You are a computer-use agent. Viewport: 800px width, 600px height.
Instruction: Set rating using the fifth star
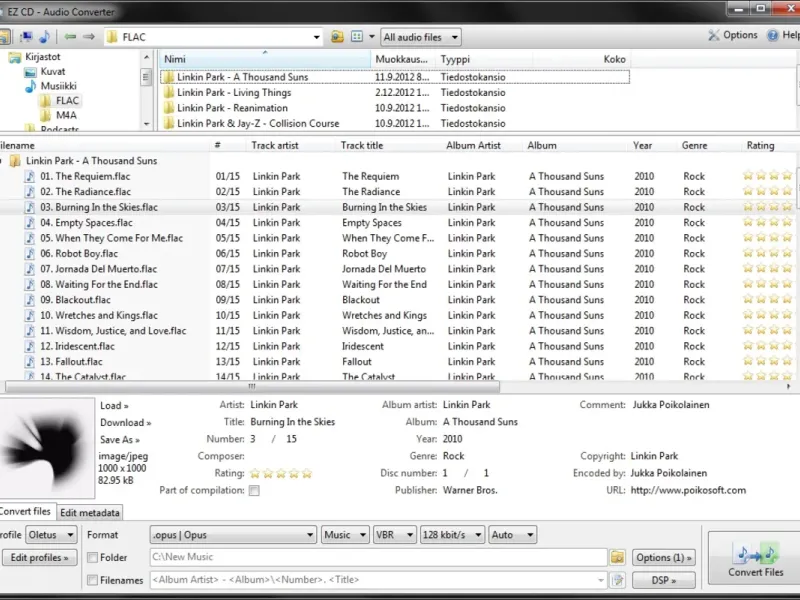(x=306, y=474)
